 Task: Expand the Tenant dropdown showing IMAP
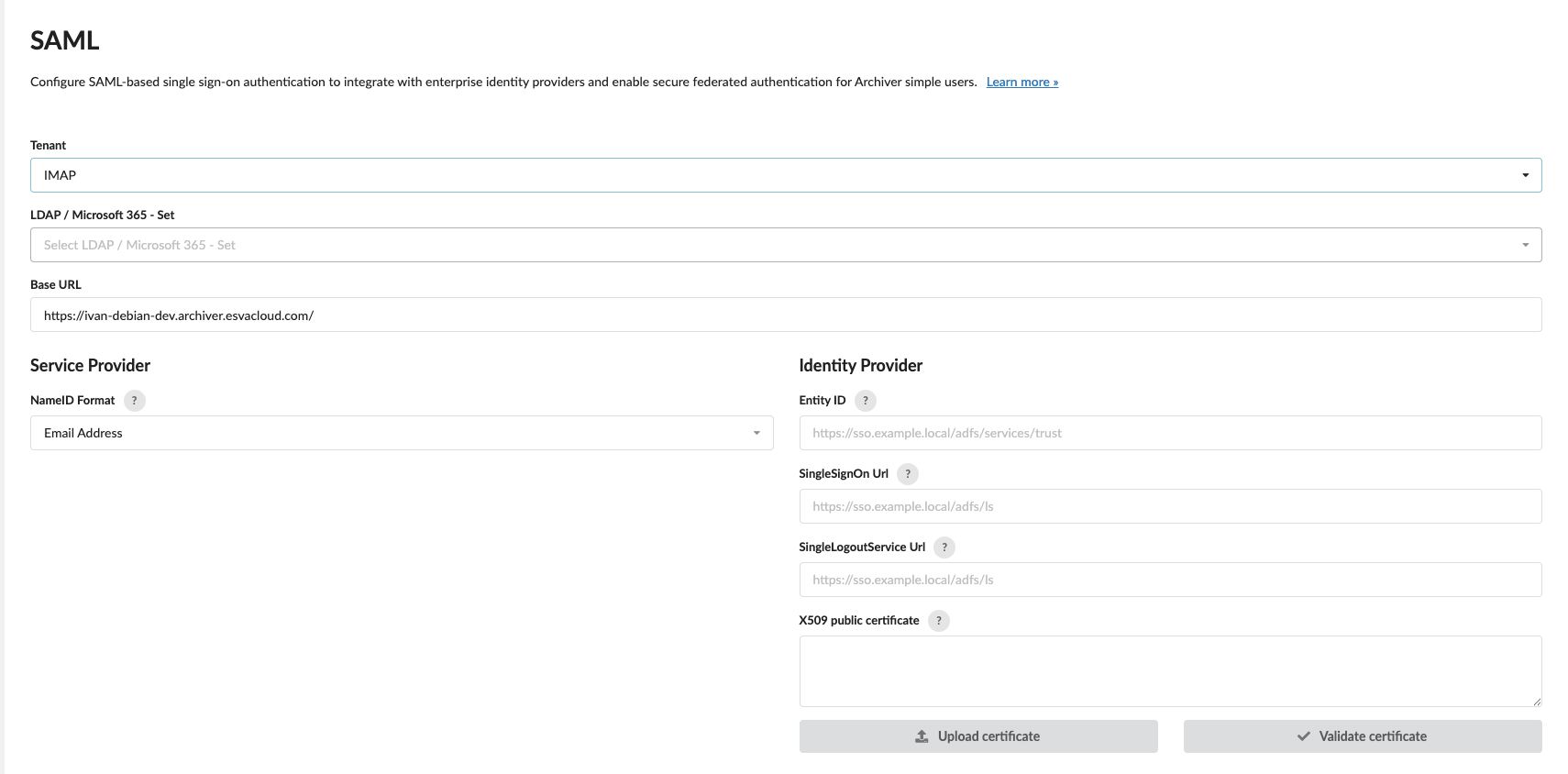click(x=786, y=175)
